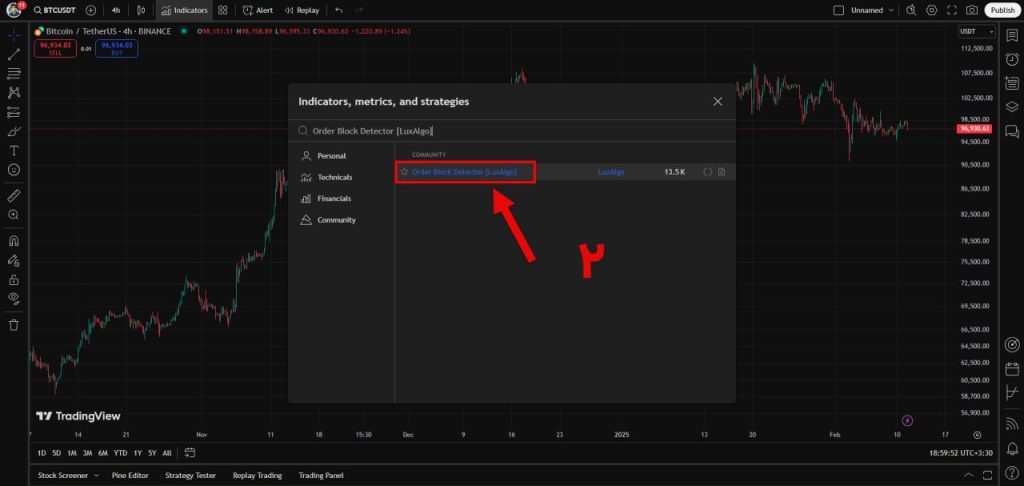1024x486 pixels.
Task: Open the Technicals category
Action: coord(335,178)
